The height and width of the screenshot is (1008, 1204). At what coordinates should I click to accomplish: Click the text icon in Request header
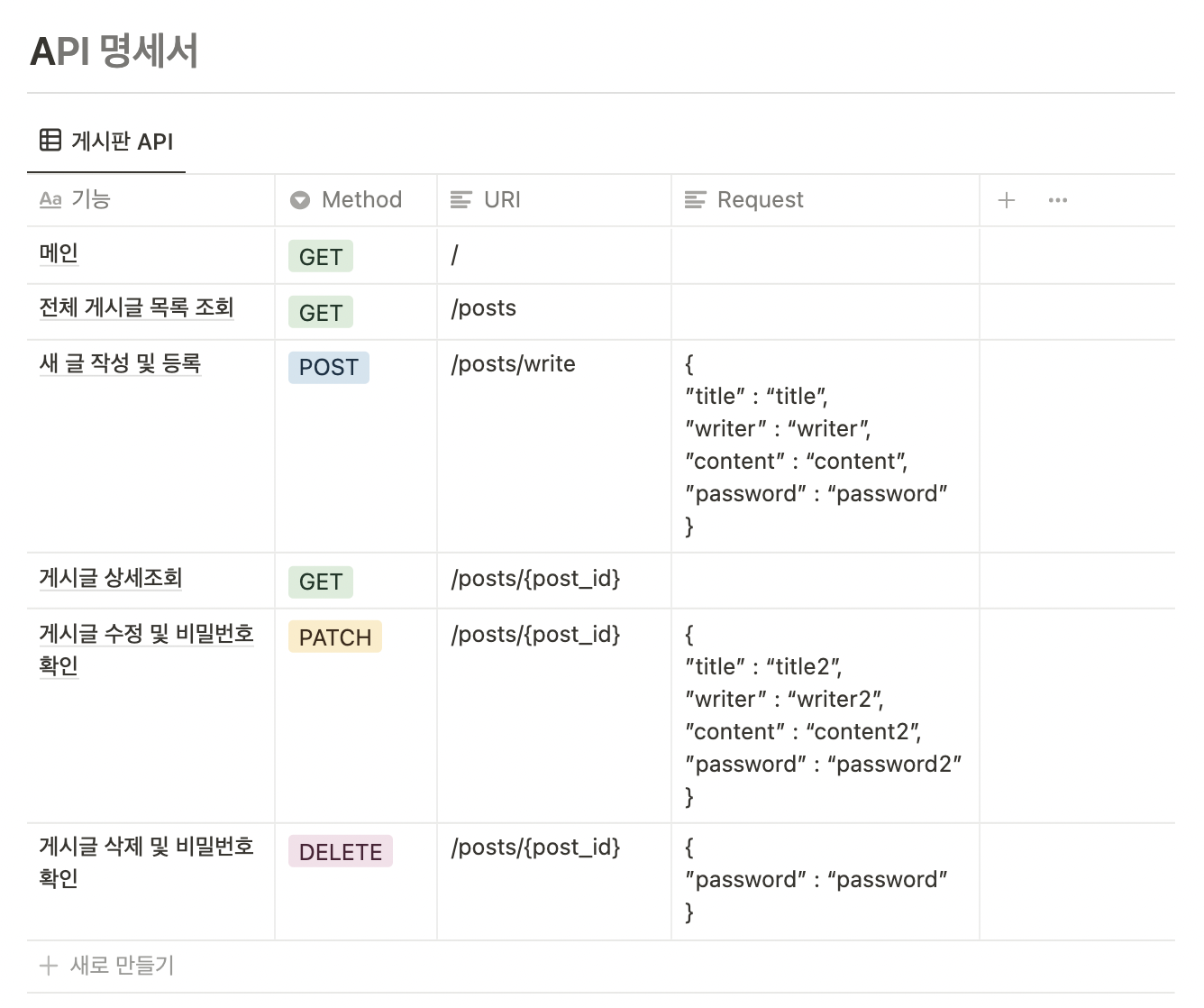(x=696, y=200)
